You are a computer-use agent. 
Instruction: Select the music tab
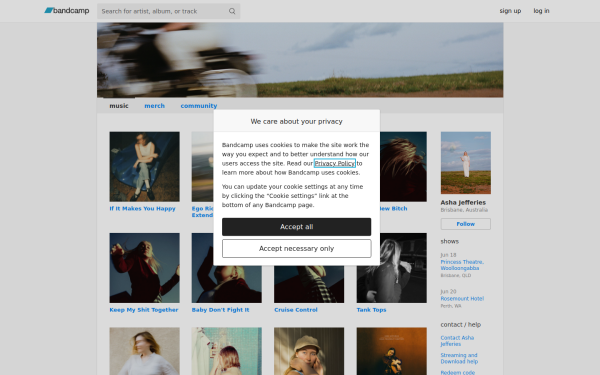click(119, 106)
